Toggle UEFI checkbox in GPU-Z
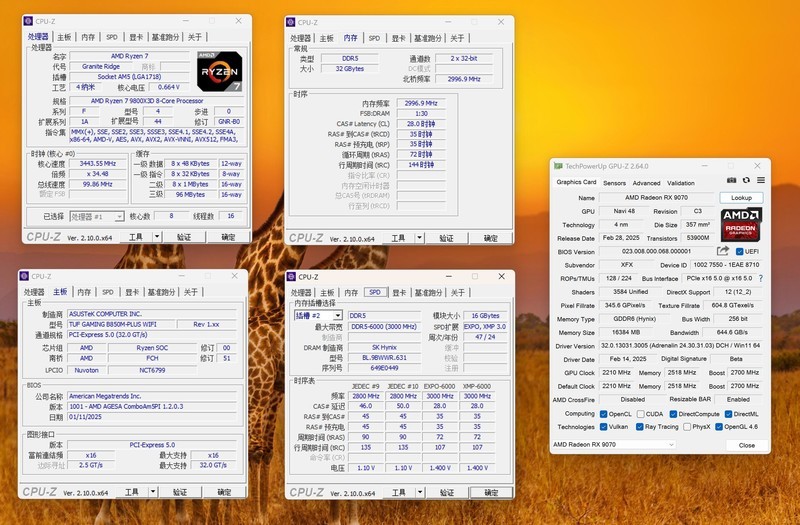Screen dimensions: 800x525 tap(739, 252)
